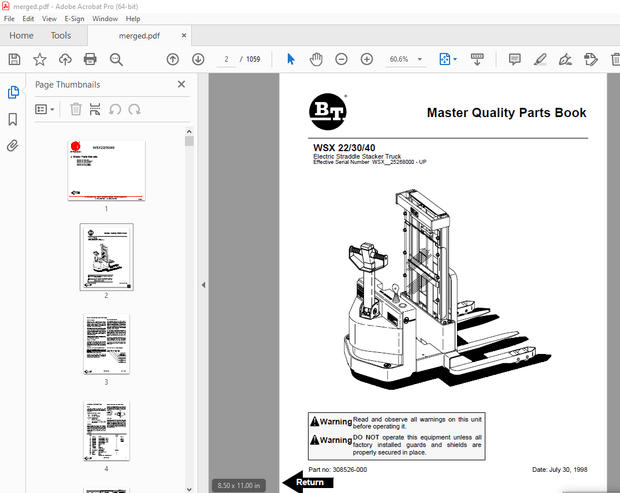The image size is (620, 493).
Task: Activate the selection arrow tool
Action: pyautogui.click(x=291, y=59)
